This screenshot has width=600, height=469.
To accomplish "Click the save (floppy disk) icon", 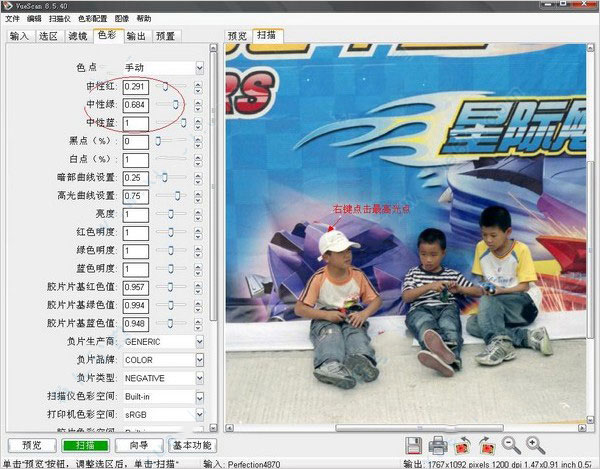I will 414,446.
